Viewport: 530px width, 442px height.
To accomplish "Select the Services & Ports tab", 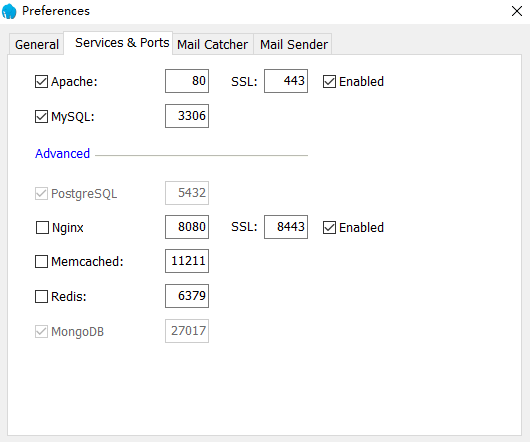I will point(122,43).
